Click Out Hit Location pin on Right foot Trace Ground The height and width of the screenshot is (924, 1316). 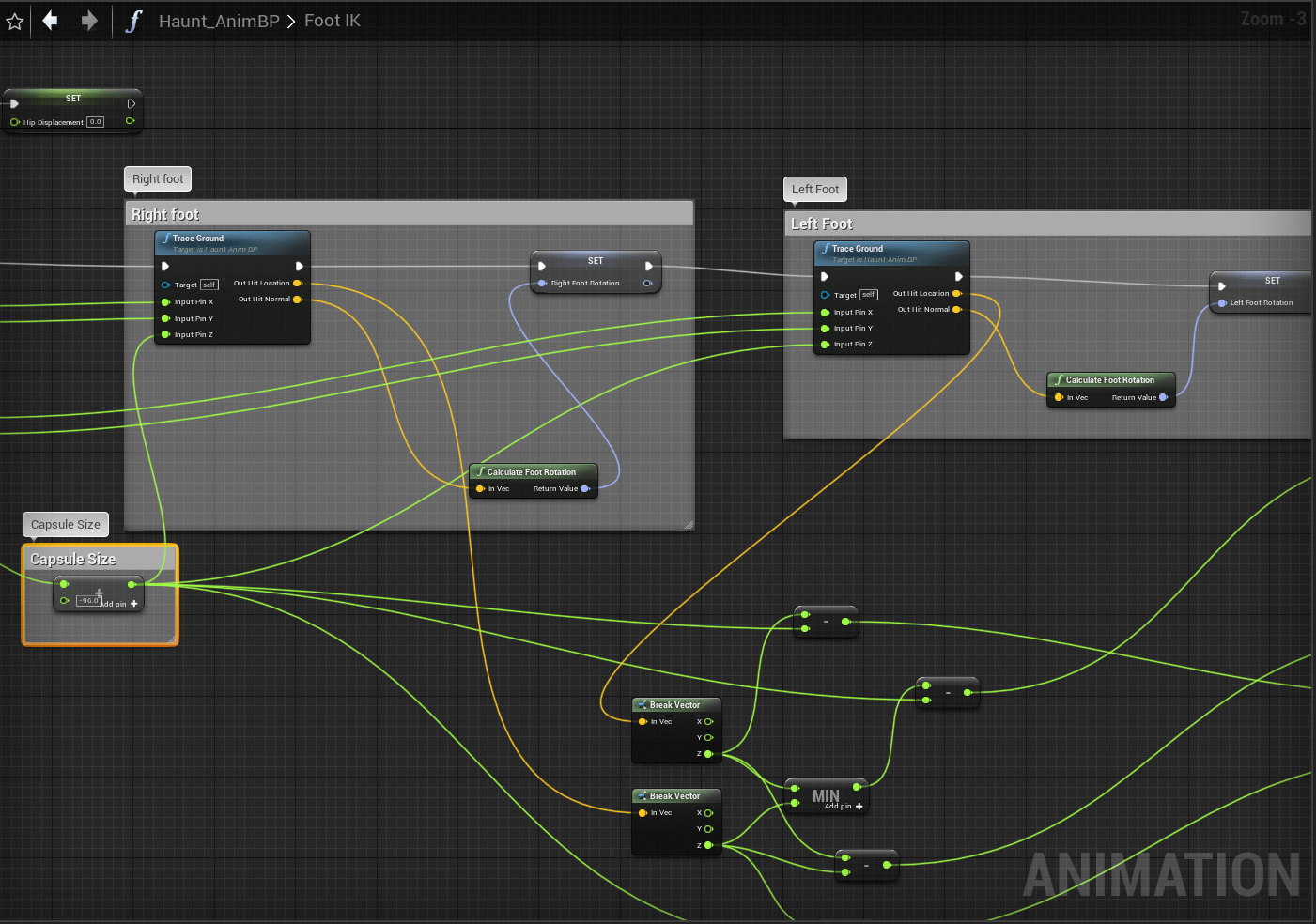(x=298, y=283)
